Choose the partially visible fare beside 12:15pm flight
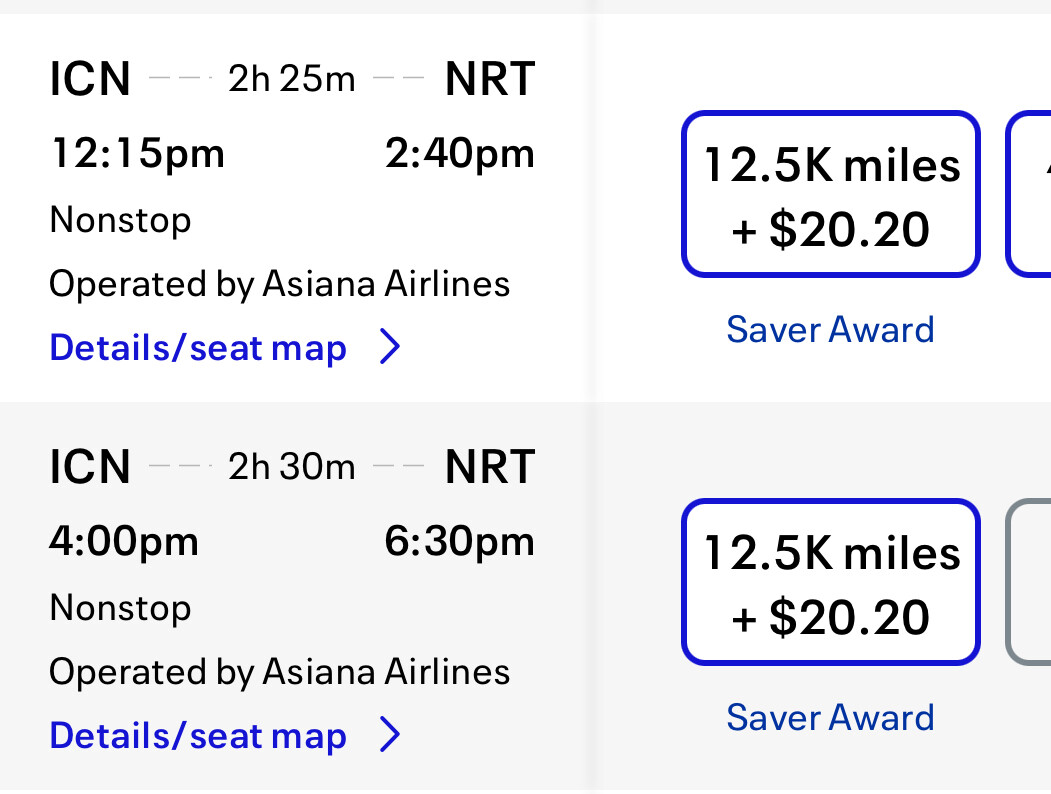The image size is (1051, 794). click(1030, 195)
